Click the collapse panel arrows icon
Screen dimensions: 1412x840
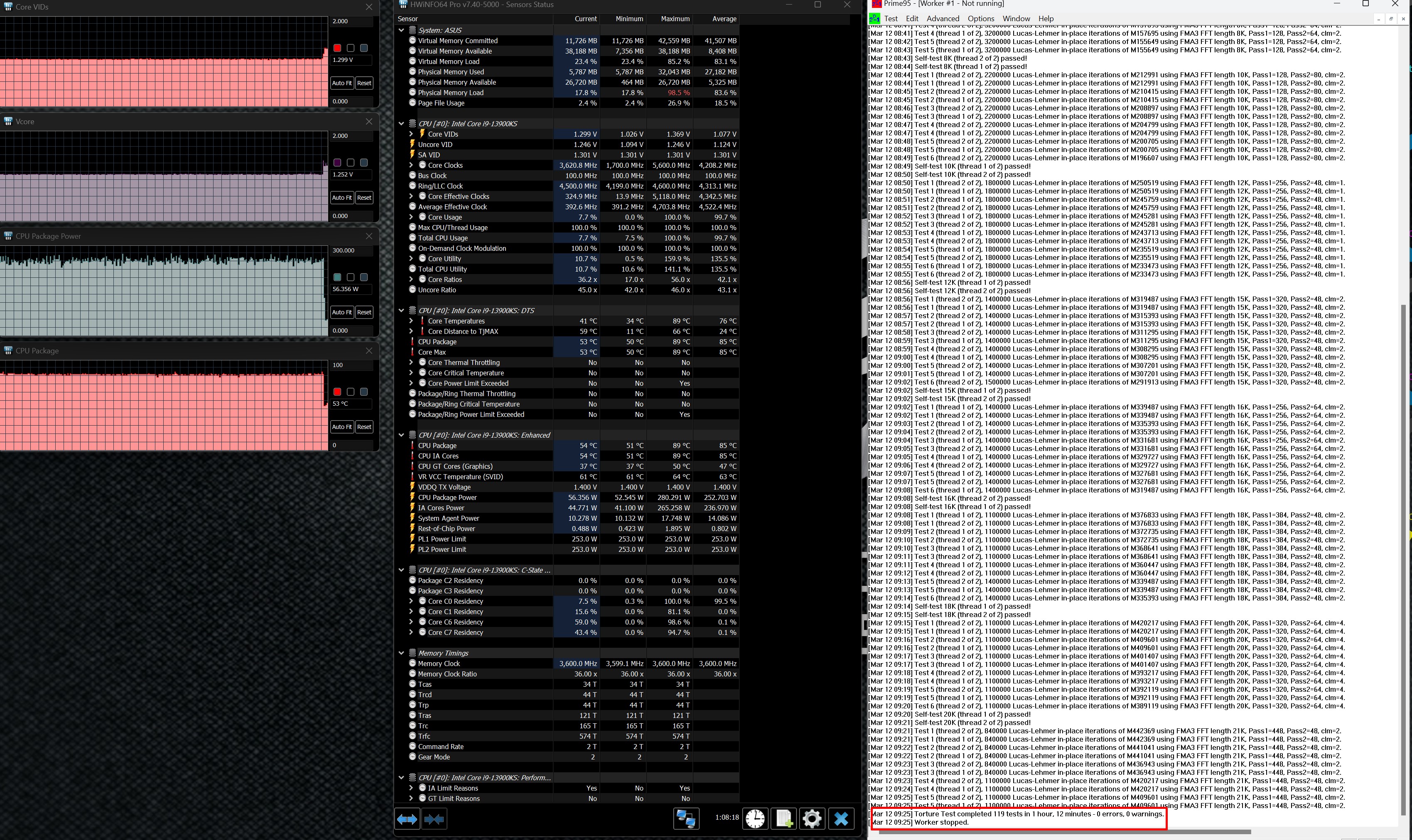[x=434, y=819]
